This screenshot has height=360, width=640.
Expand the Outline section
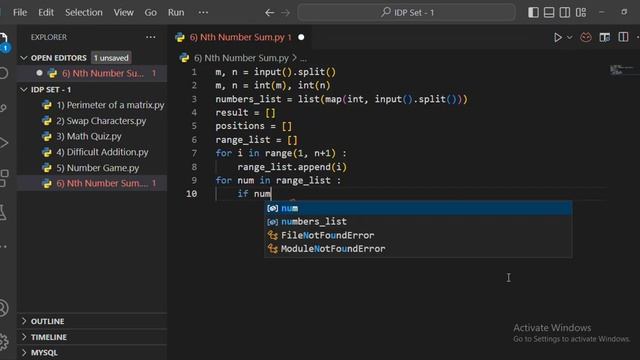92,321
